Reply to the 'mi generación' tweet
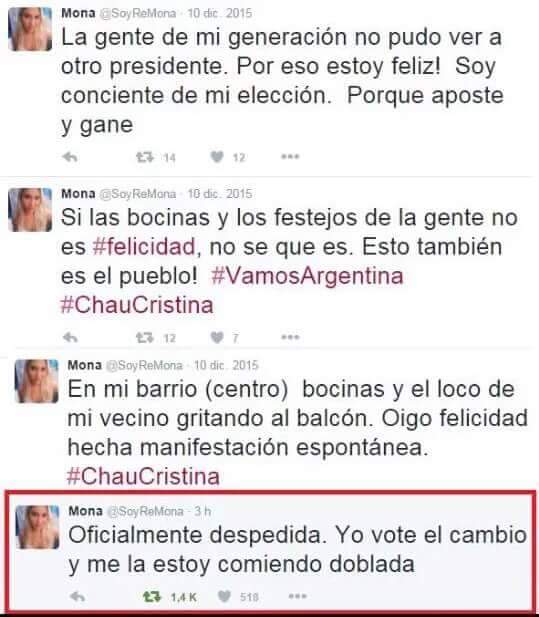This screenshot has height=617, width=539. click(70, 157)
